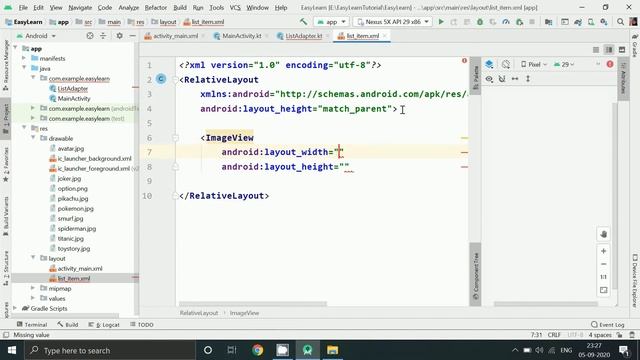Open Chrome from the taskbar
The image size is (640, 360).
[258, 350]
